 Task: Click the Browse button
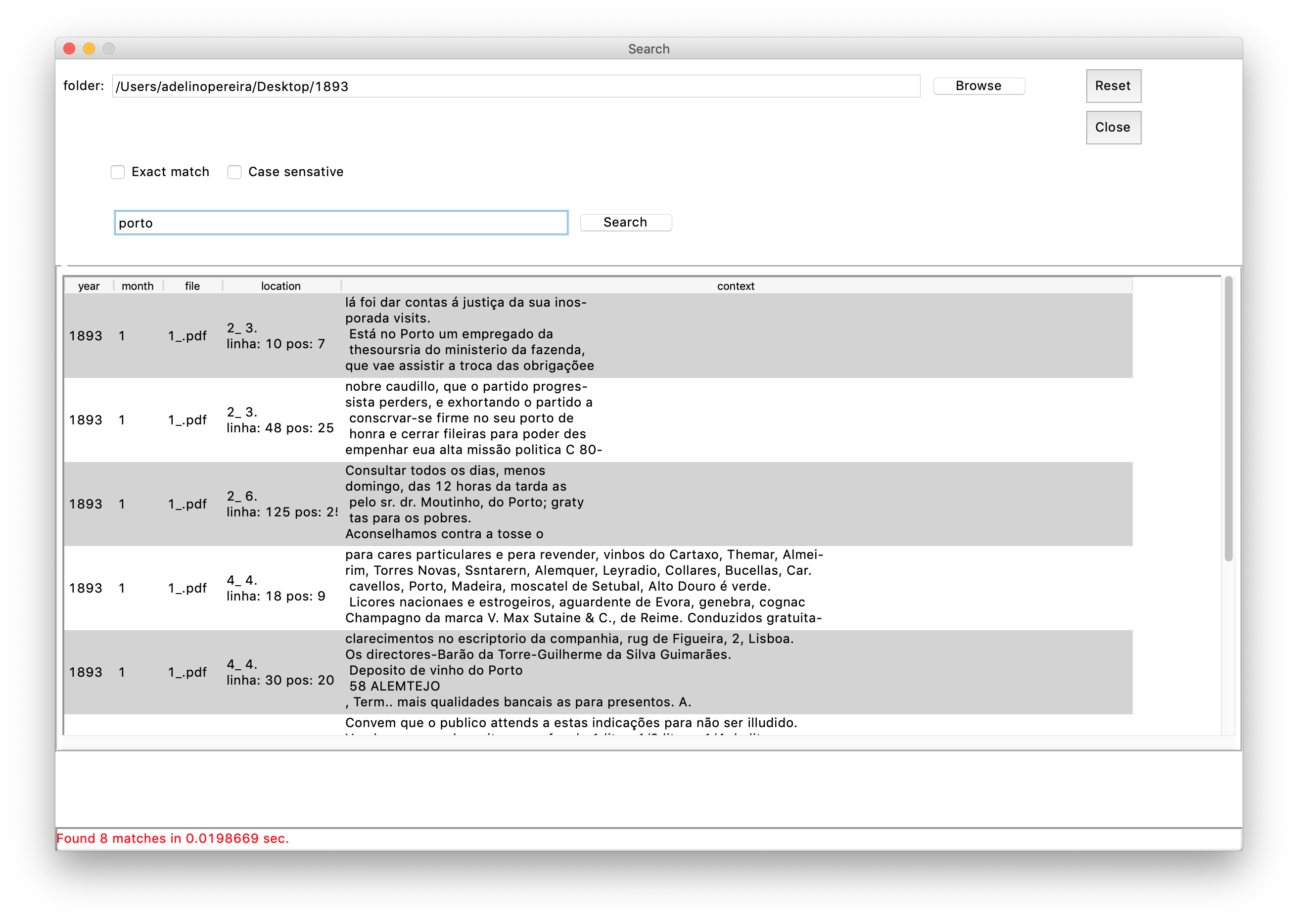coord(978,86)
